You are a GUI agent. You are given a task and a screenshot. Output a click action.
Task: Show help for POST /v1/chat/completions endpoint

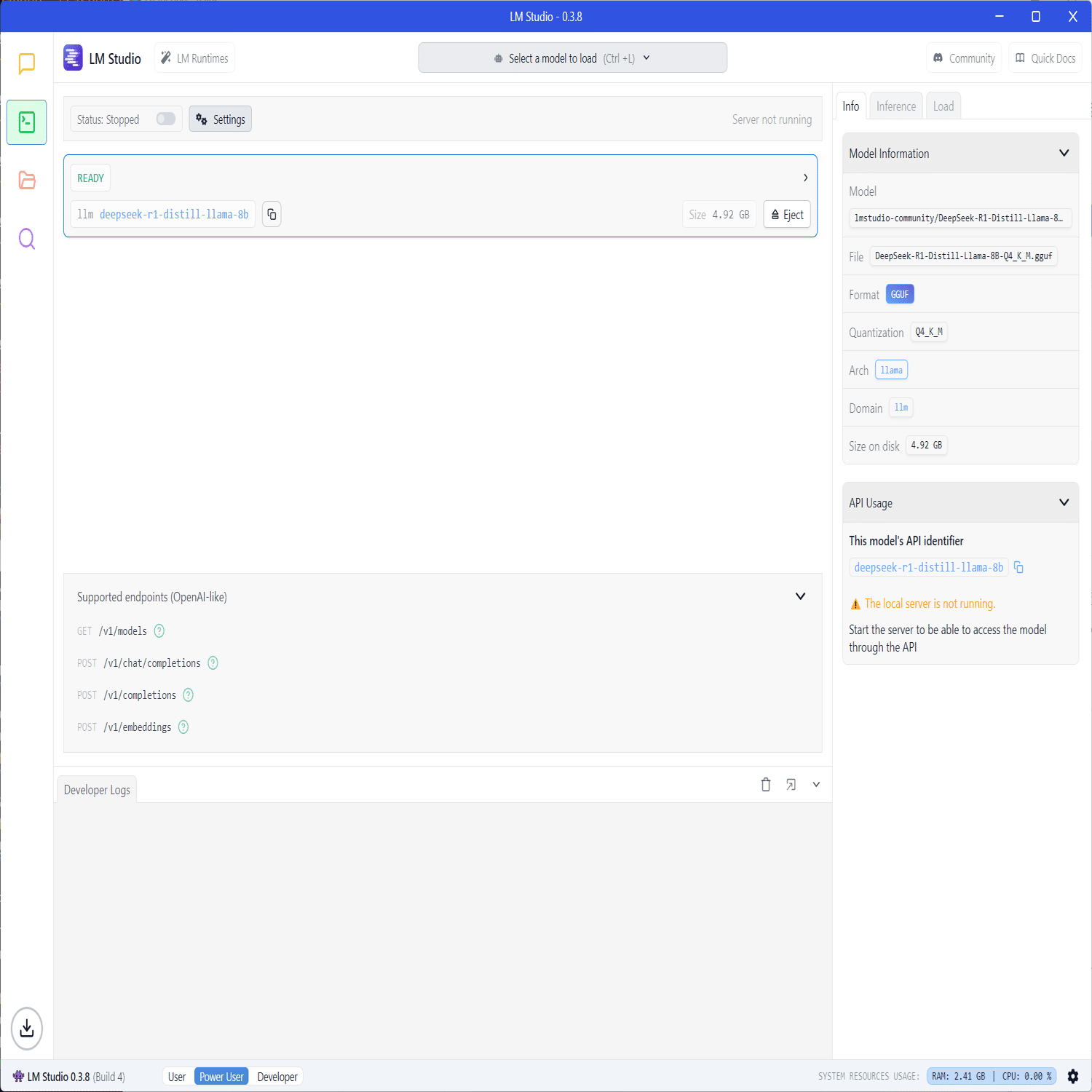[213, 663]
